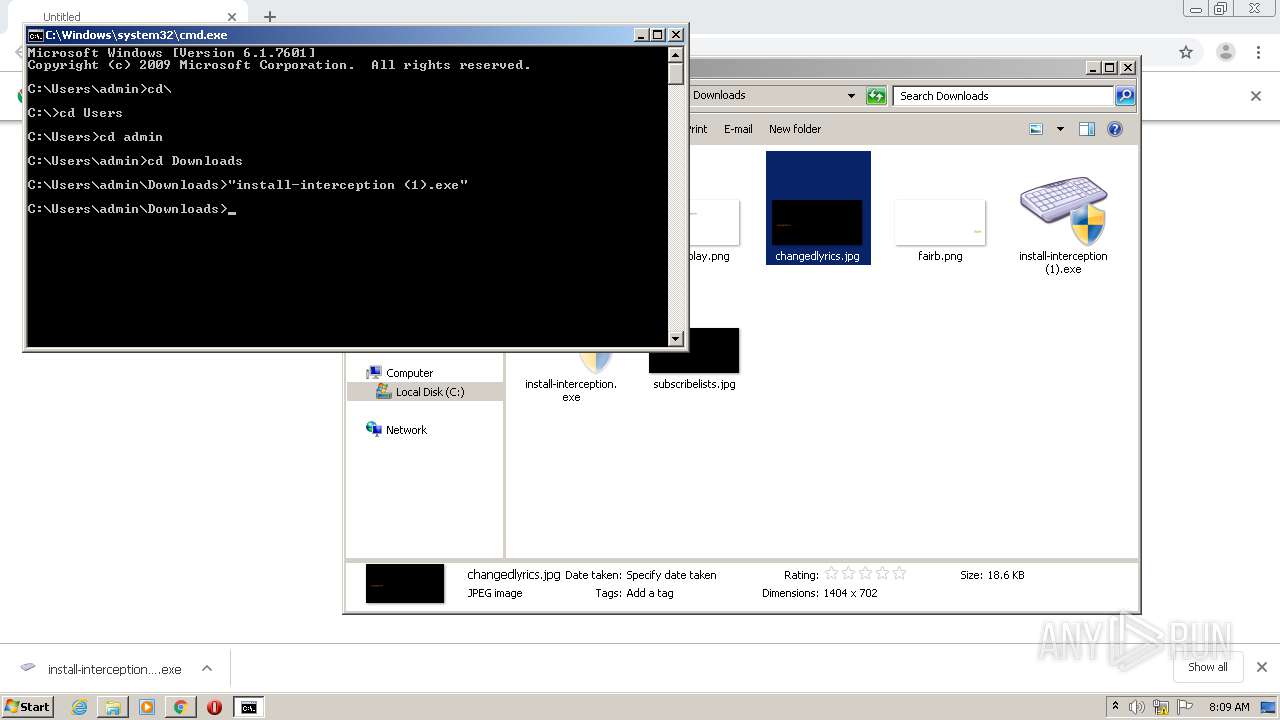Click the Size: 18.6 KB detail
This screenshot has height=720, width=1280.
point(992,575)
